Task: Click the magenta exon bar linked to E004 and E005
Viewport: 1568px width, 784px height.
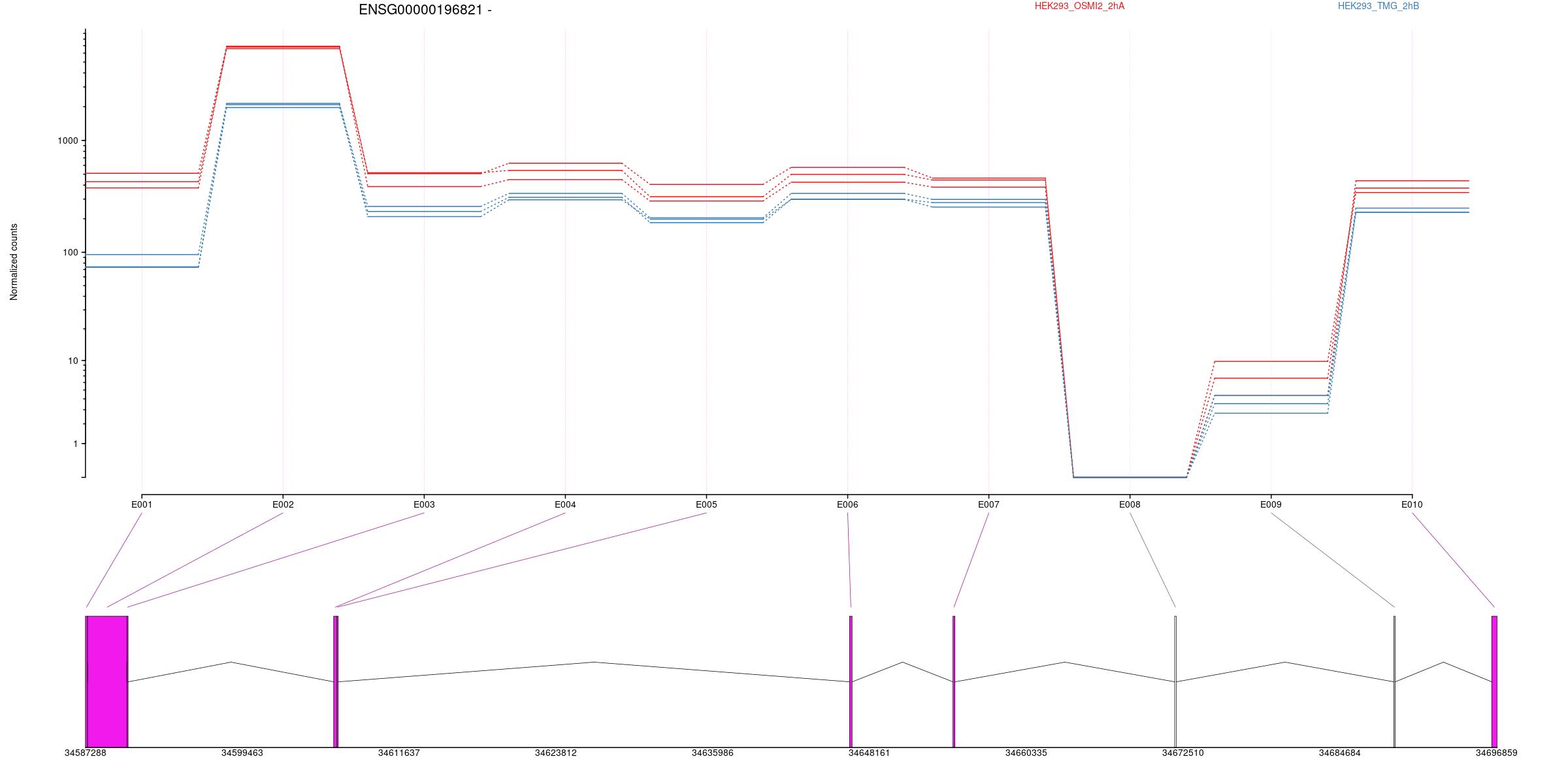Action: coord(336,681)
